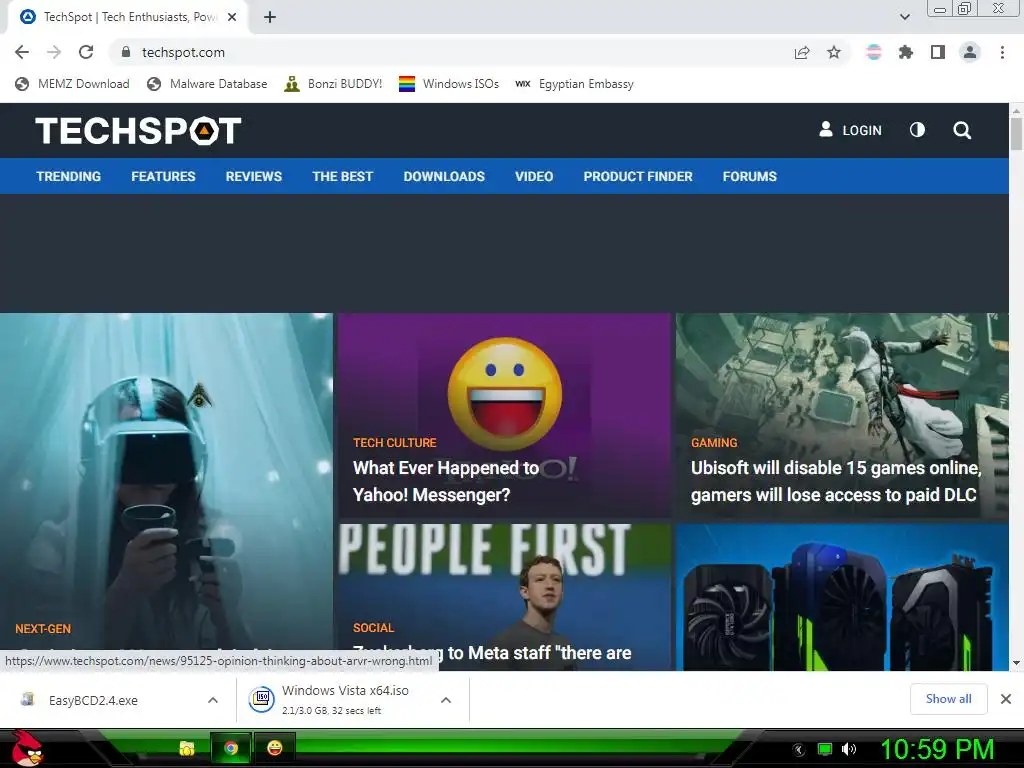The width and height of the screenshot is (1024, 768).
Task: Go to the FEATURES section
Action: point(163,176)
